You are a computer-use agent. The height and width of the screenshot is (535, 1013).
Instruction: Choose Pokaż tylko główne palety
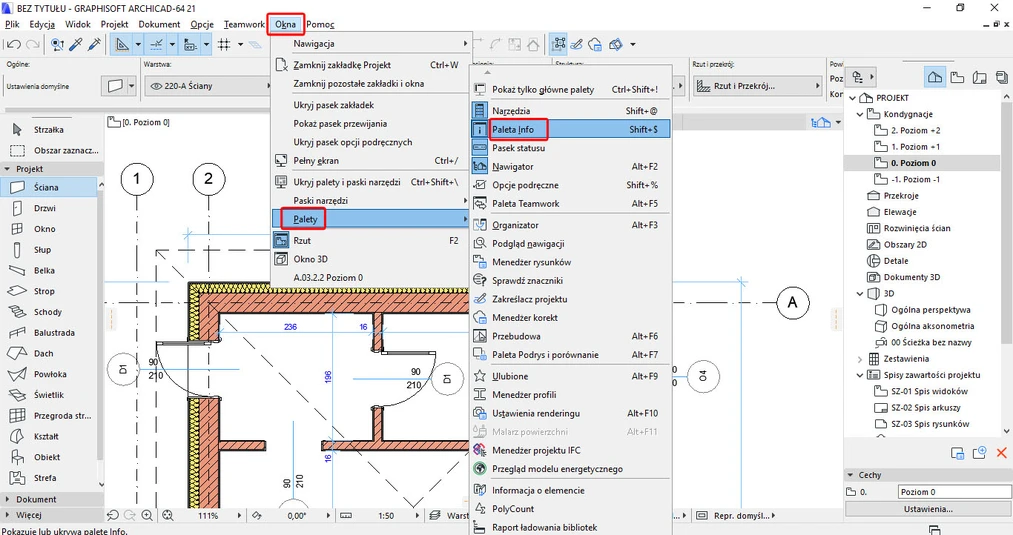tap(571, 89)
